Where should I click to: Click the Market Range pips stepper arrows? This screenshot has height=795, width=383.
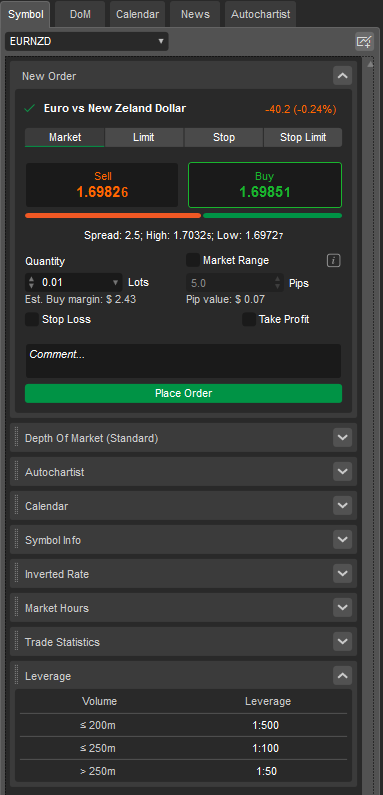277,282
